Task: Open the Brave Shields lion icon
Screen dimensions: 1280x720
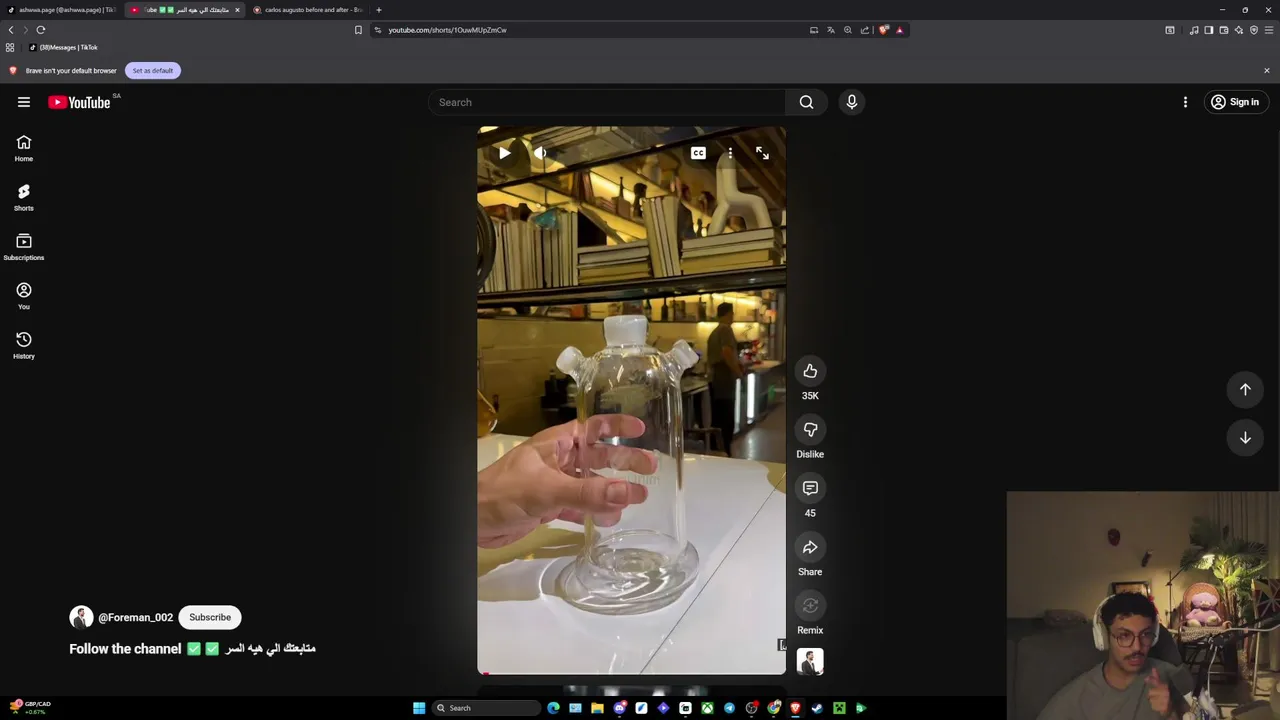Action: 884,30
